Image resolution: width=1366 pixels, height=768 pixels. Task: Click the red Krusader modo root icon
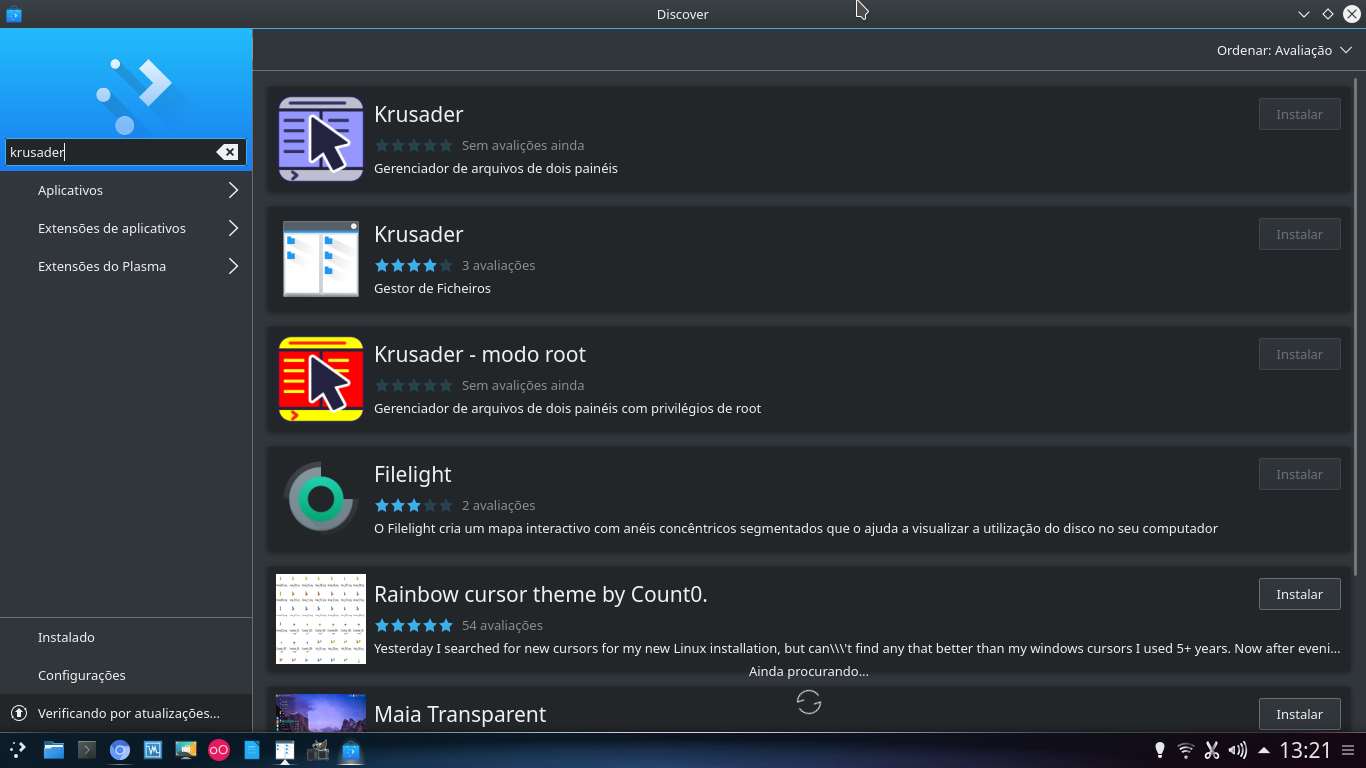(x=320, y=379)
